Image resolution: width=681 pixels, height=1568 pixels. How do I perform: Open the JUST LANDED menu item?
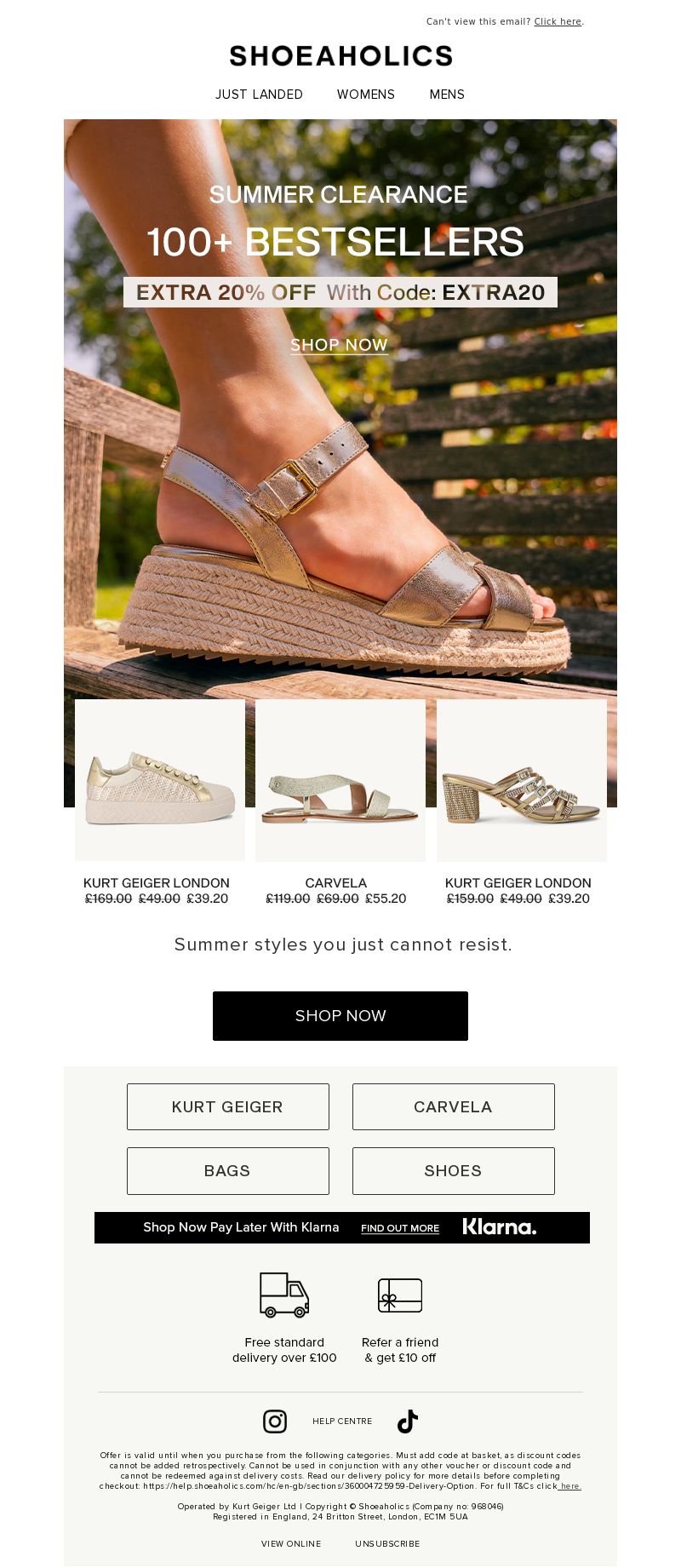(259, 95)
